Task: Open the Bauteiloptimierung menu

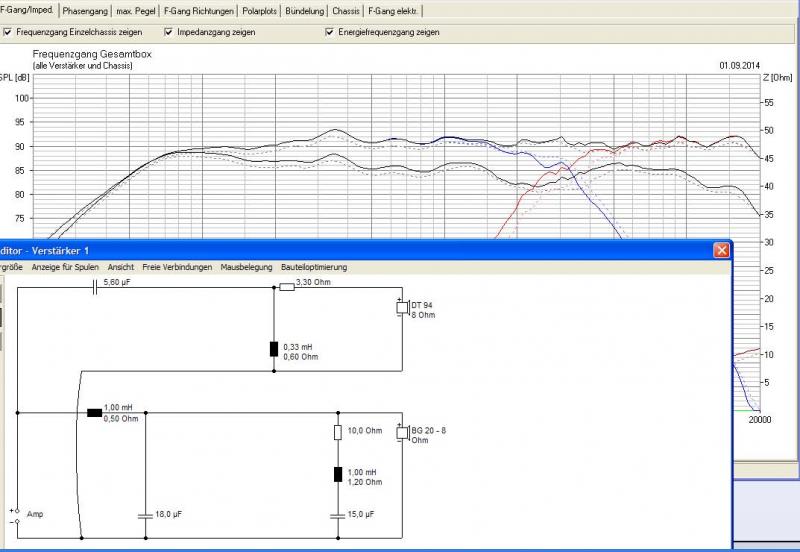Action: [314, 267]
